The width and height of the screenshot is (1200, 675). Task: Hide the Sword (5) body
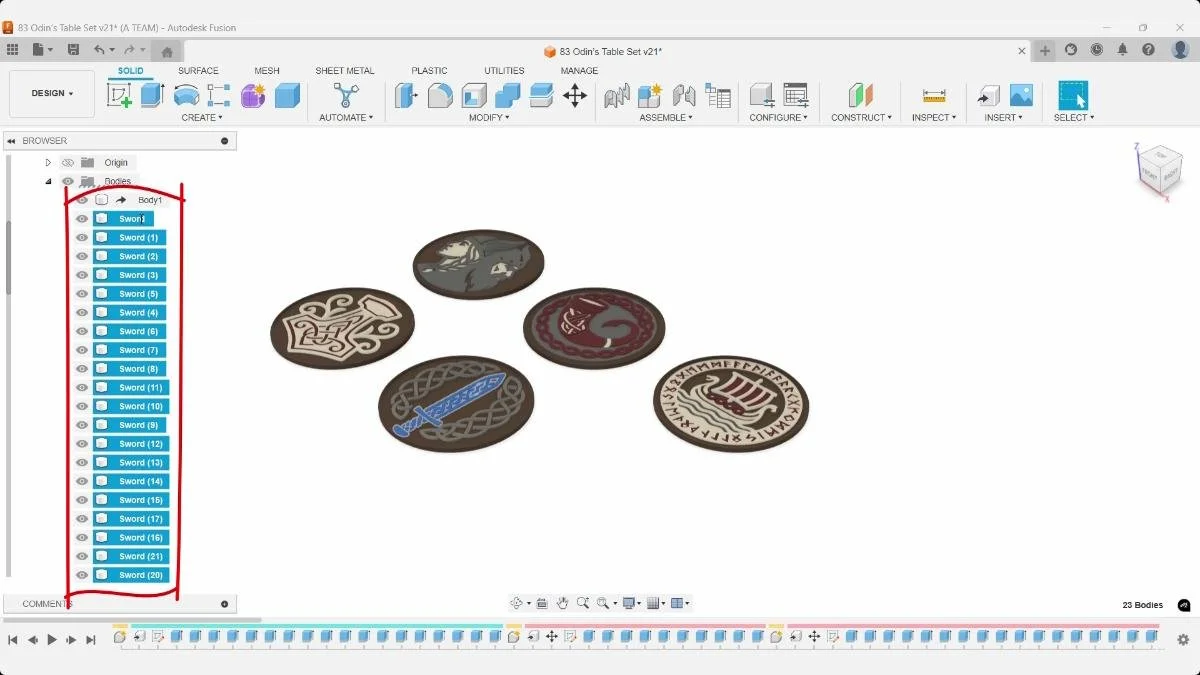coord(82,294)
